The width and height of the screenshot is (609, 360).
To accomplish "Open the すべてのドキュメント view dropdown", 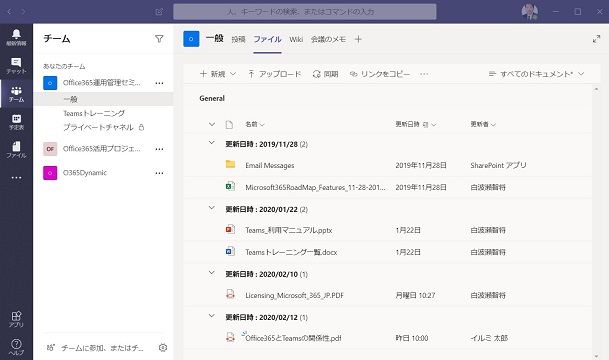I will (x=536, y=74).
